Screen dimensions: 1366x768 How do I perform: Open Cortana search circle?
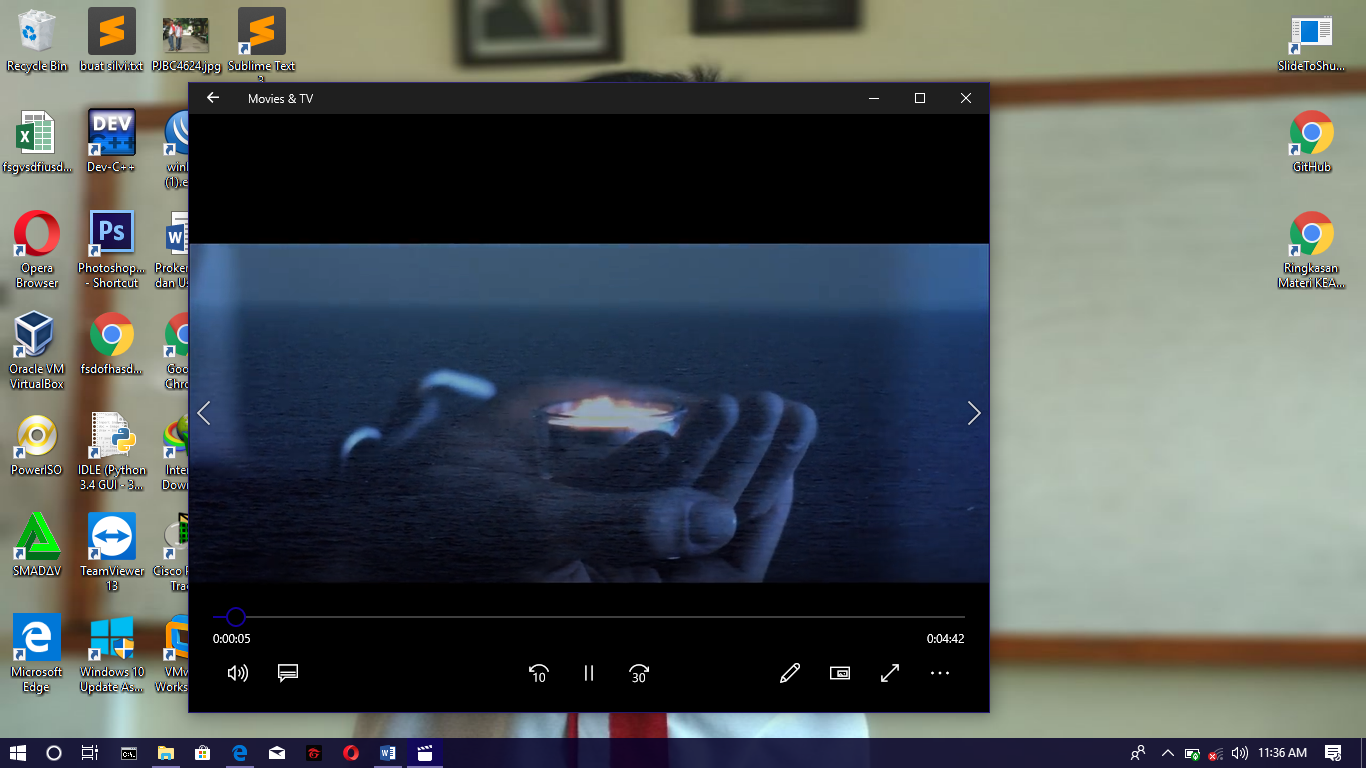54,753
